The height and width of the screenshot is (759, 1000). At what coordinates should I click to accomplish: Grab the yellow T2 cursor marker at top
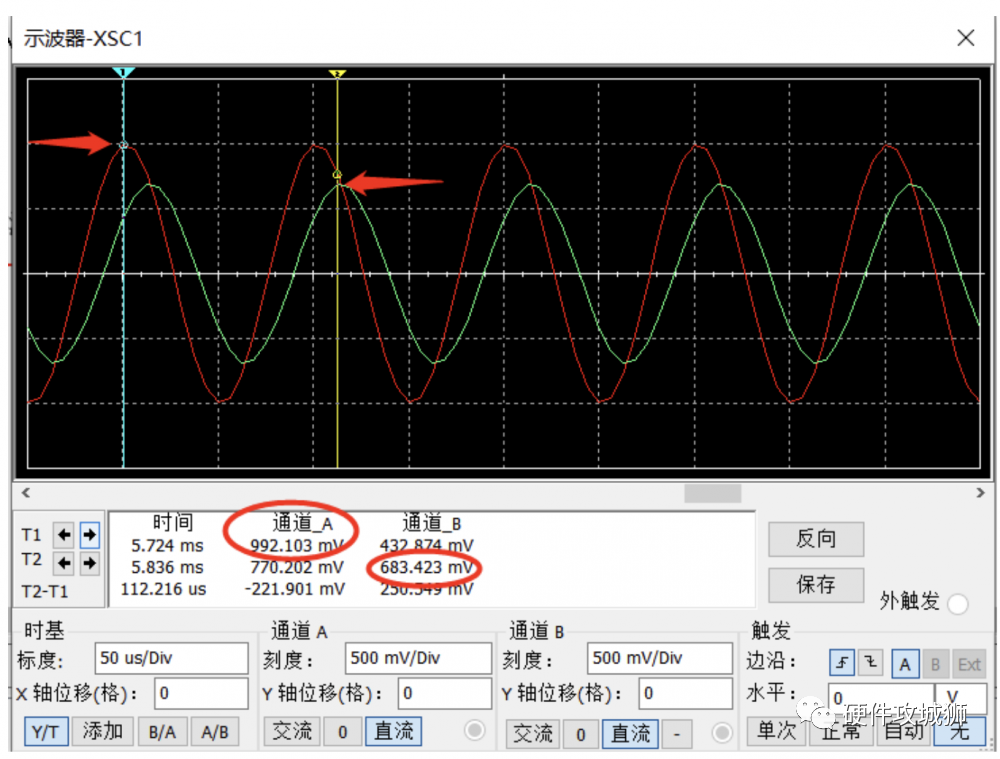337,74
